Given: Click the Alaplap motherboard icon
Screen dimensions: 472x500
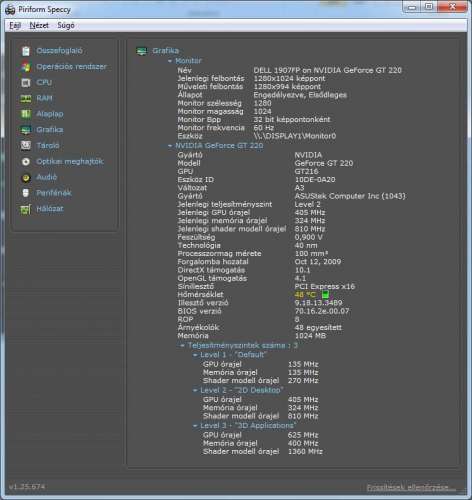Looking at the screenshot, I should click(x=26, y=114).
